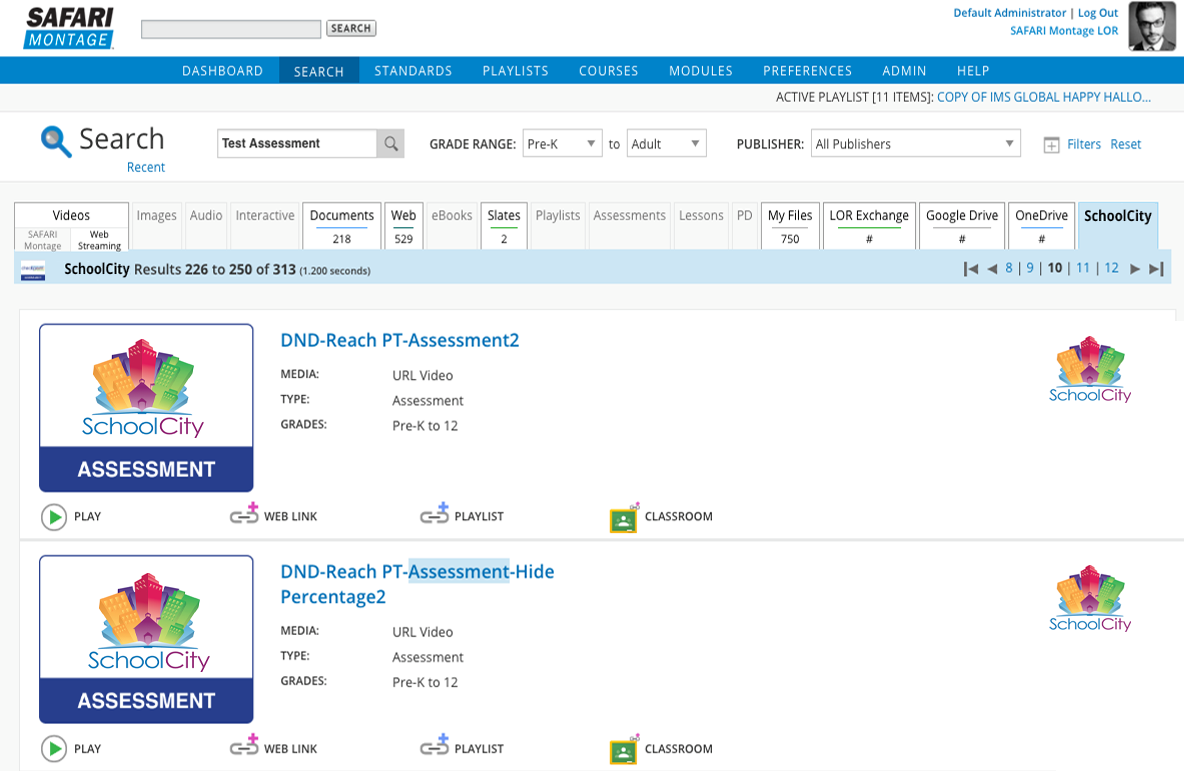
Task: Click the user profile photo
Action: [x=1152, y=26]
